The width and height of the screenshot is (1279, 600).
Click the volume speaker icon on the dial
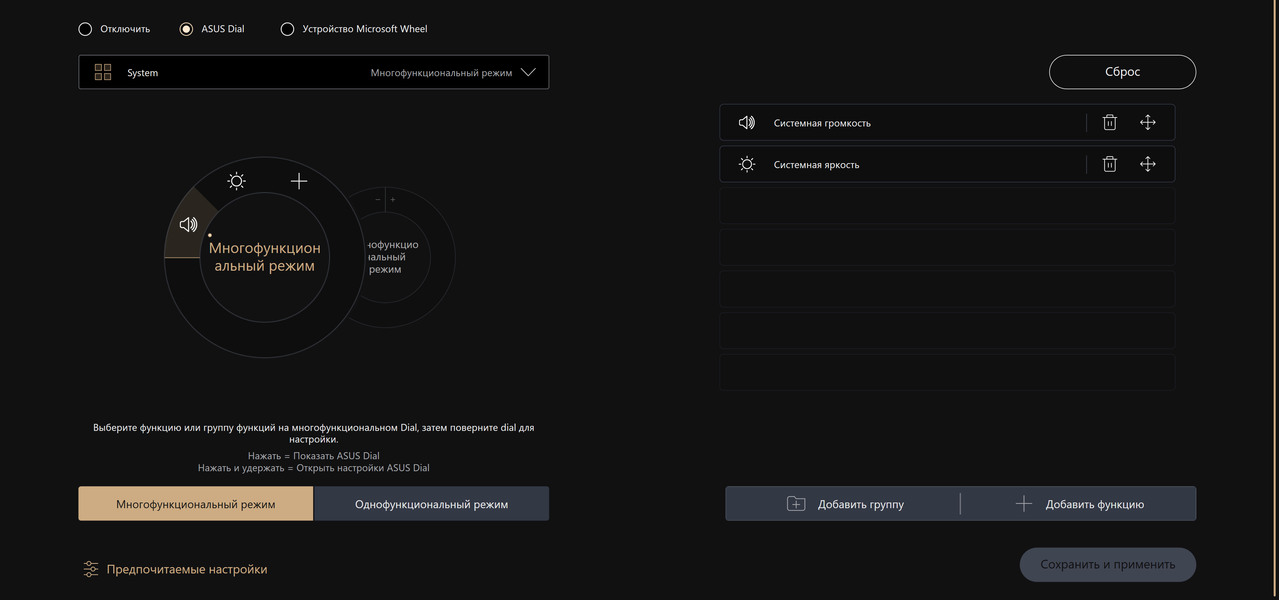coord(188,225)
